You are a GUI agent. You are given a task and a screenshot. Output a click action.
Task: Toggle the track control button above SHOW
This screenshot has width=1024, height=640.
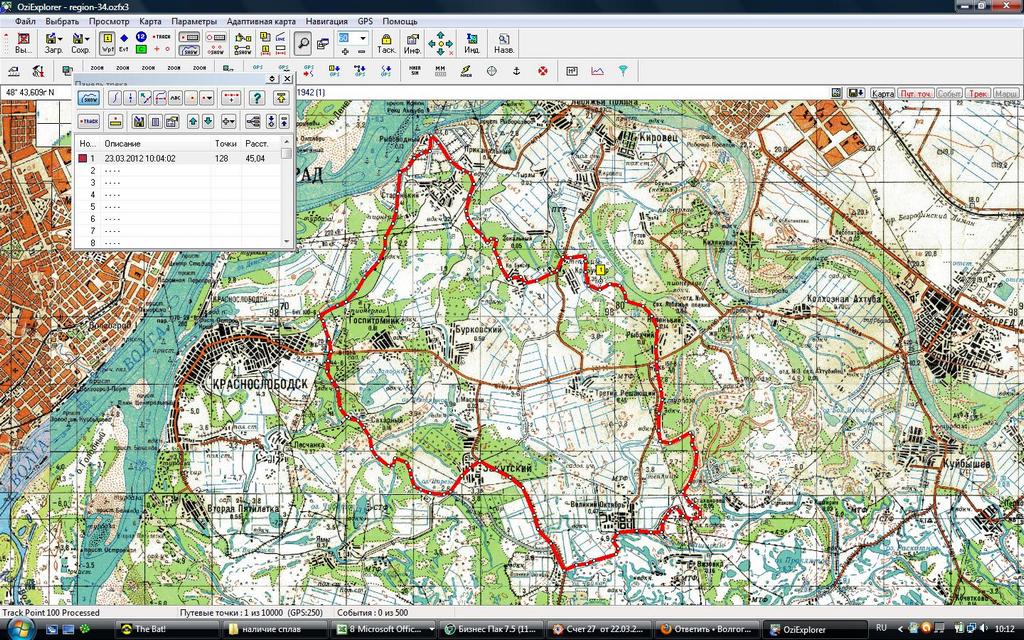coord(189,37)
